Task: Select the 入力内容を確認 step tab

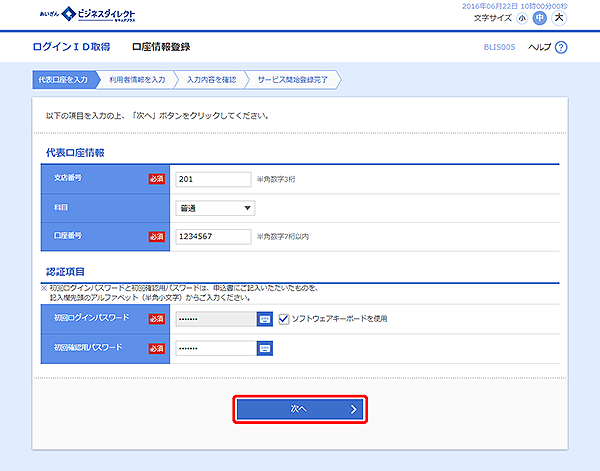Action: 212,80
